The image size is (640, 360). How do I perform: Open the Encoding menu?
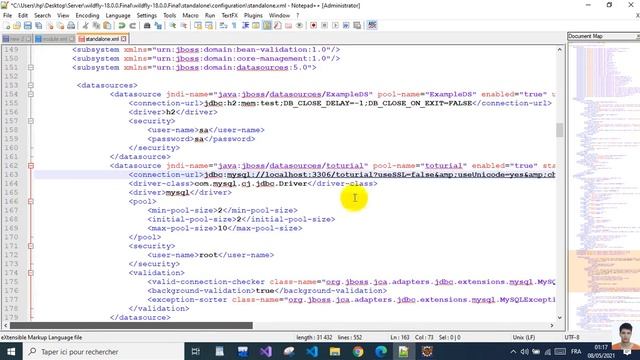coord(87,15)
